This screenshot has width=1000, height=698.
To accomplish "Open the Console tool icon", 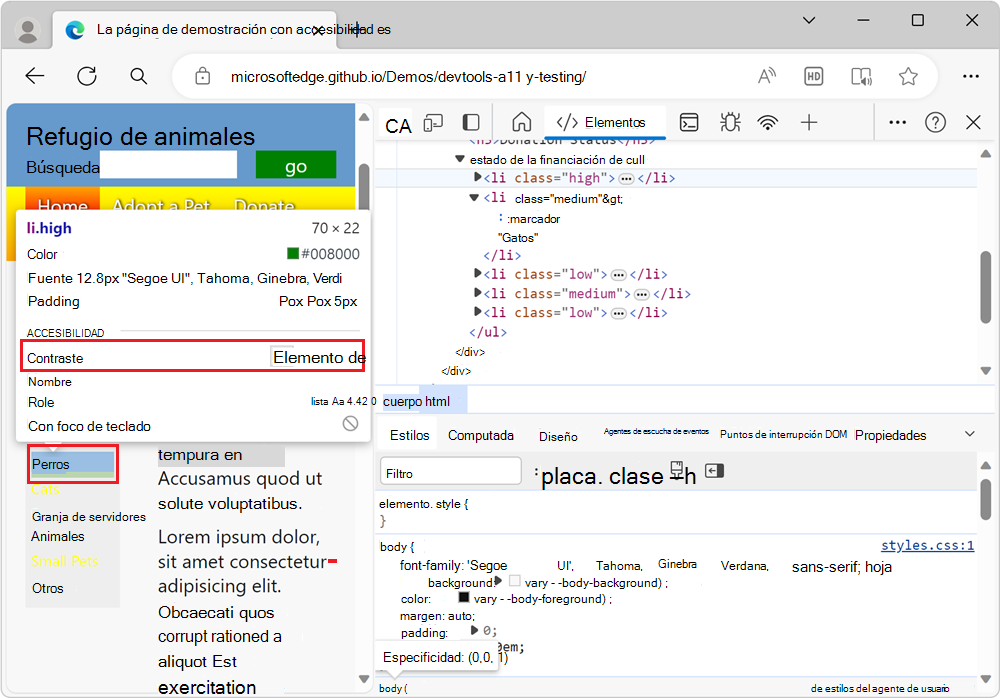I will pos(689,123).
